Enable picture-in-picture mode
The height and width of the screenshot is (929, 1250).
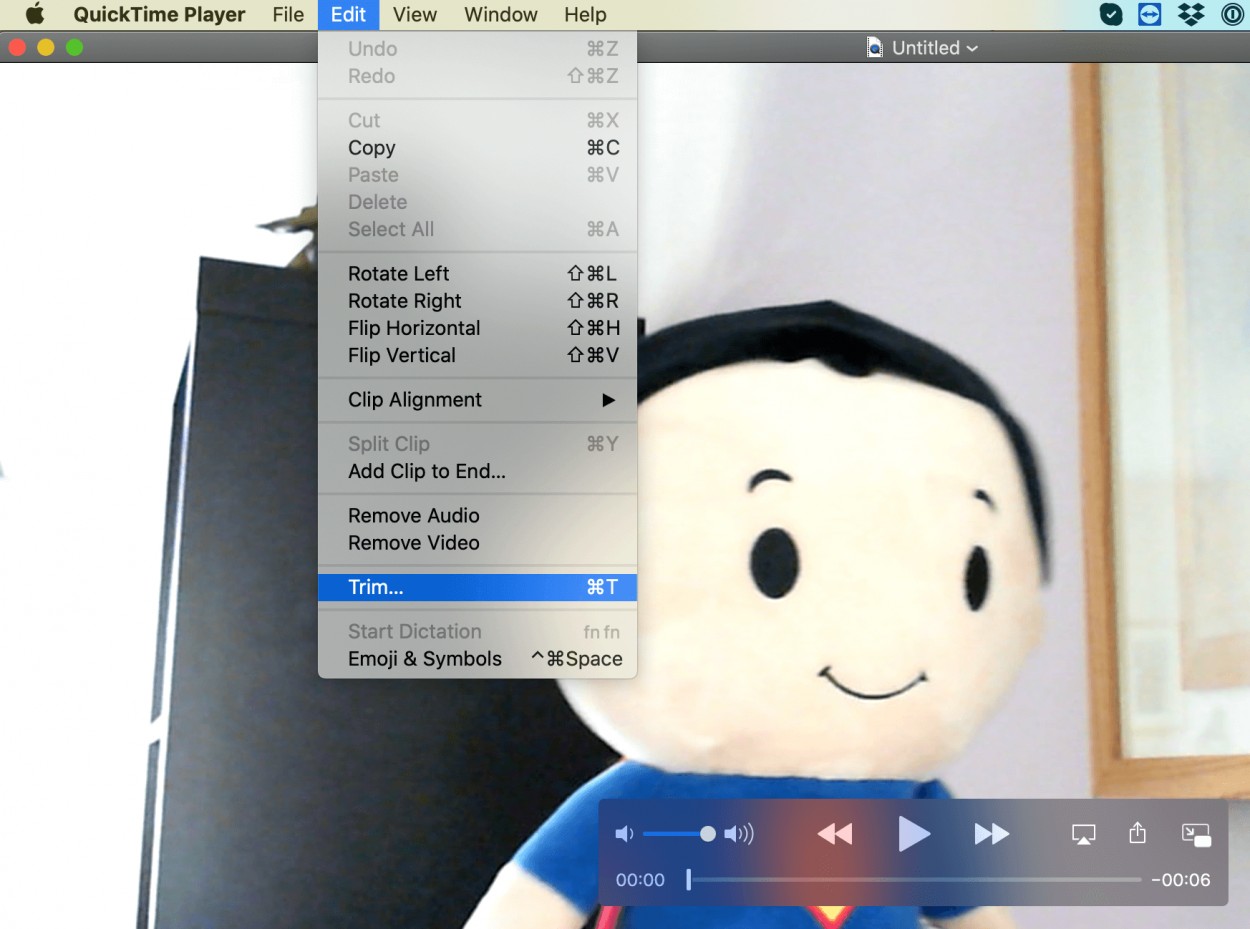pos(1196,835)
